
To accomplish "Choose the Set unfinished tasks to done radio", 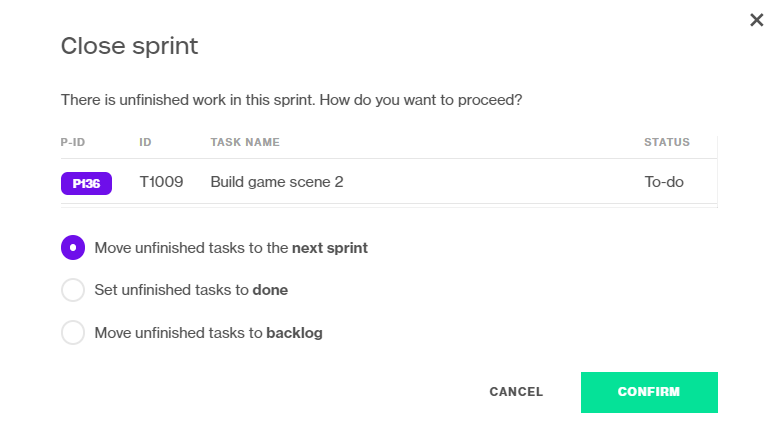I will point(73,290).
